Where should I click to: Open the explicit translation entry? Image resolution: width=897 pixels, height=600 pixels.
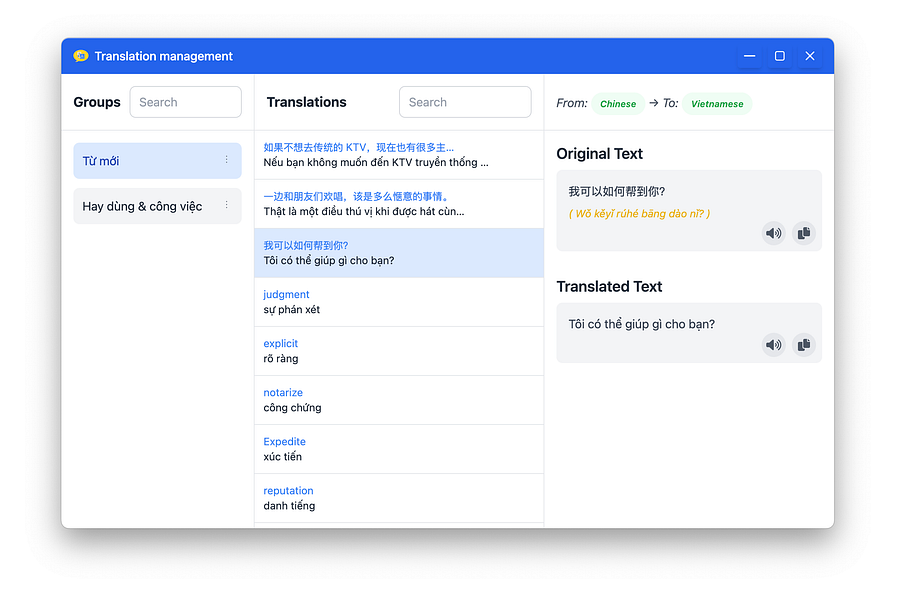(x=399, y=351)
